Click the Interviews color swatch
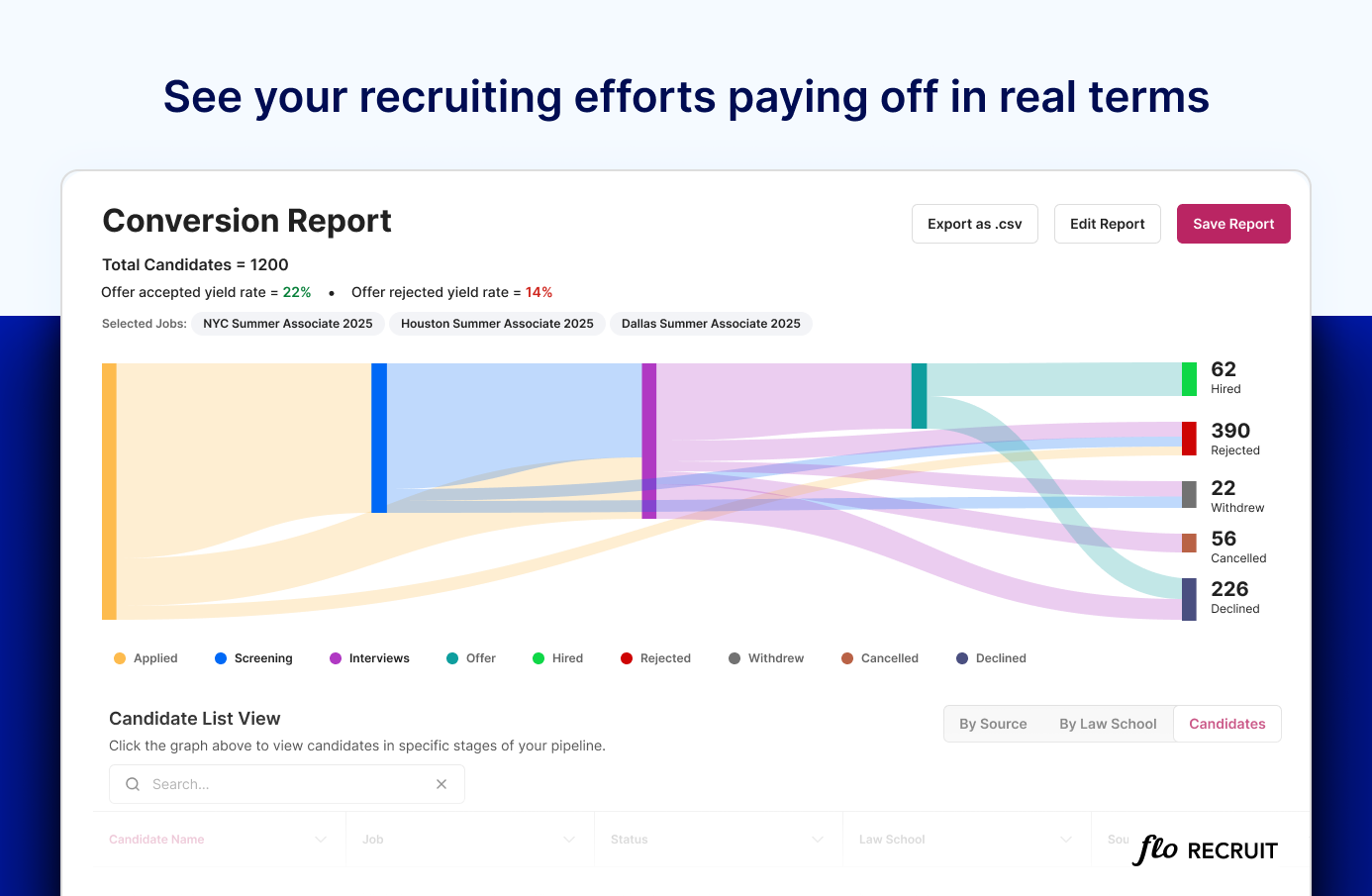 [x=333, y=657]
